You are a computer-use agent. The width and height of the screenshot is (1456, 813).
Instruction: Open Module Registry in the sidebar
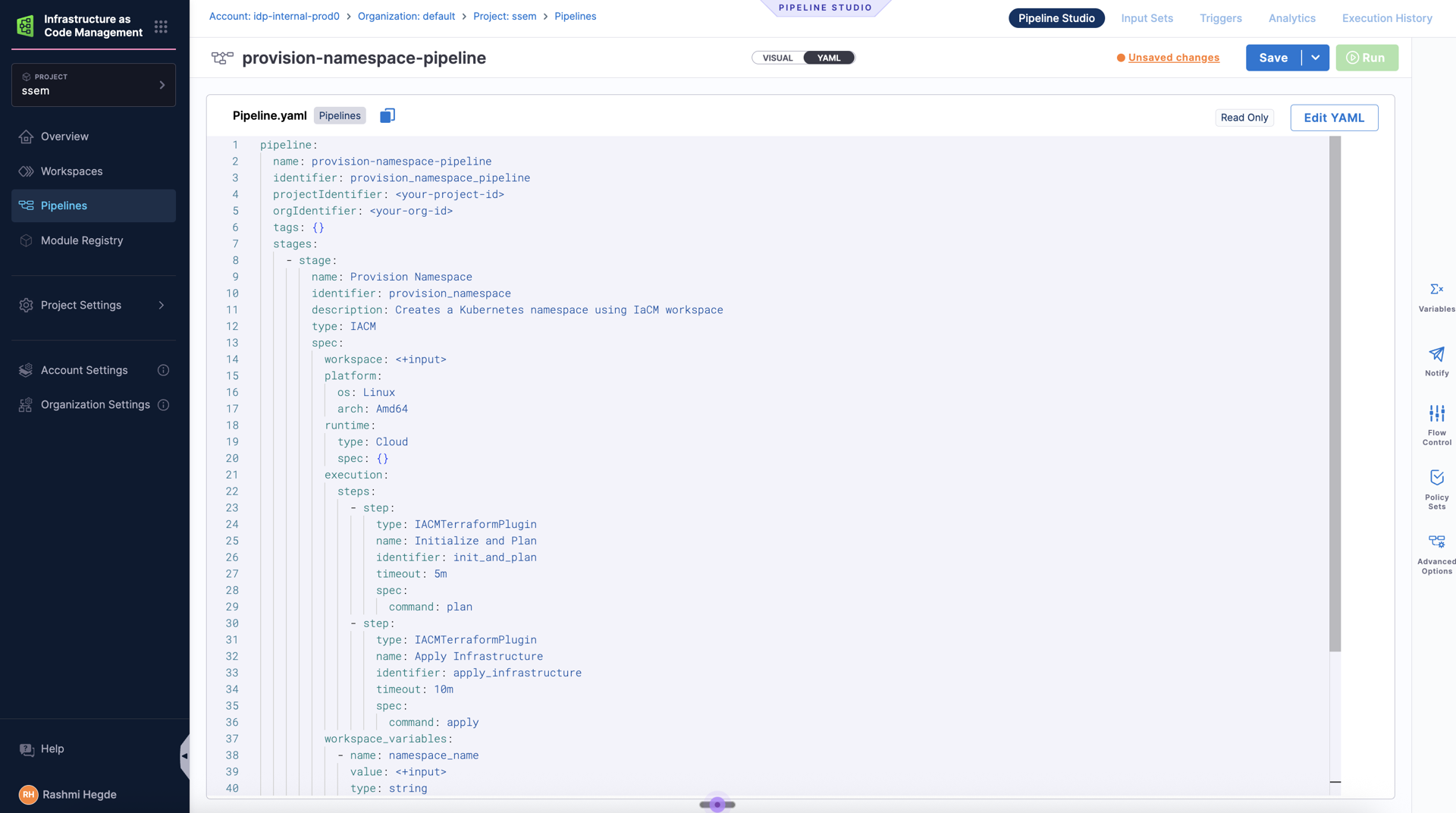[x=82, y=240]
